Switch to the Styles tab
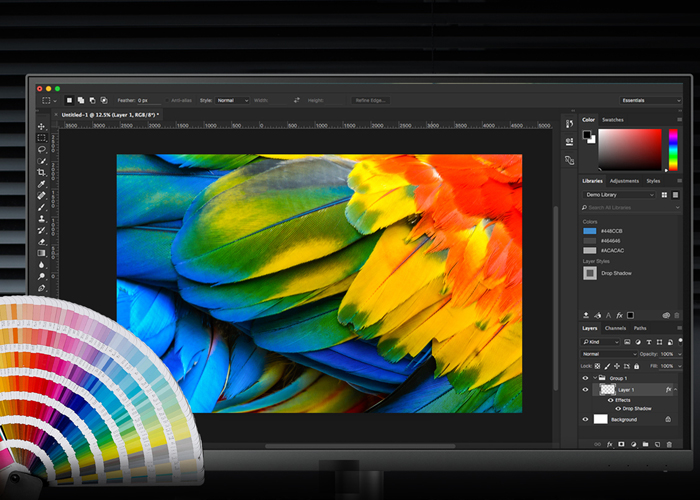This screenshot has width=700, height=500. coord(653,181)
